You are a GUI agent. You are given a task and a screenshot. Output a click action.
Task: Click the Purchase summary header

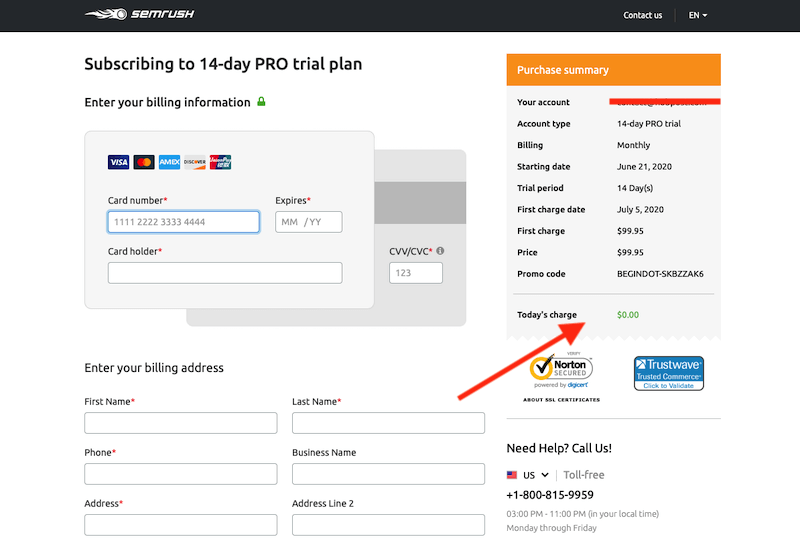coord(614,70)
